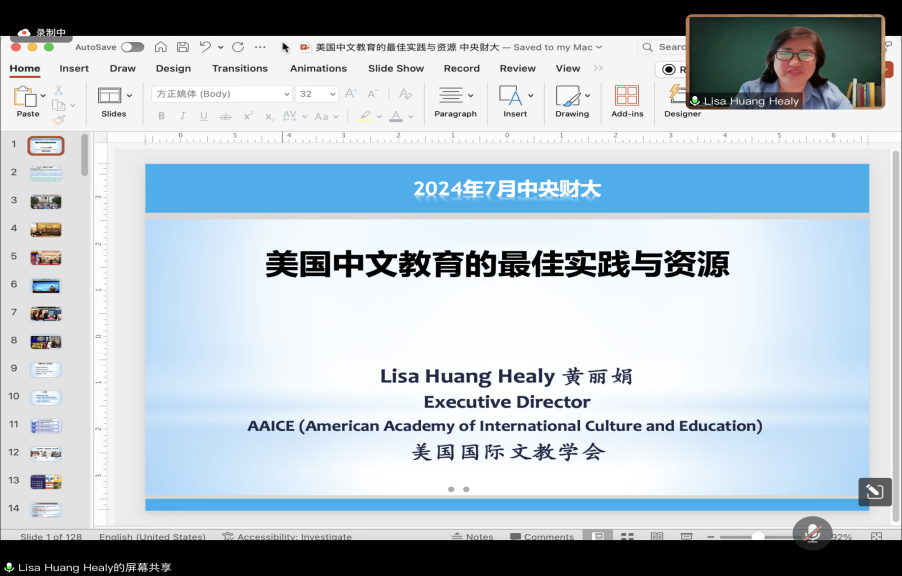Switch to the Transitions tab
The width and height of the screenshot is (902, 576).
click(239, 68)
